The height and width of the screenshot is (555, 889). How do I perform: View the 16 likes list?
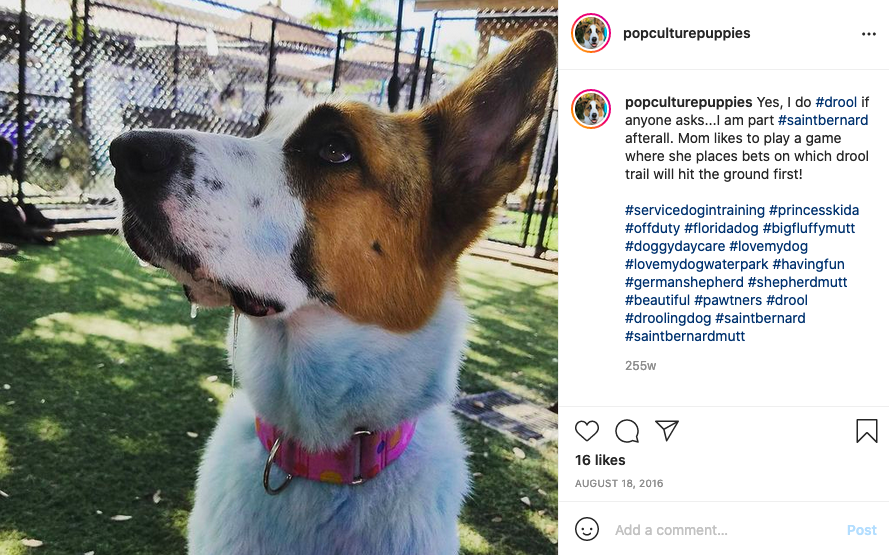600,460
